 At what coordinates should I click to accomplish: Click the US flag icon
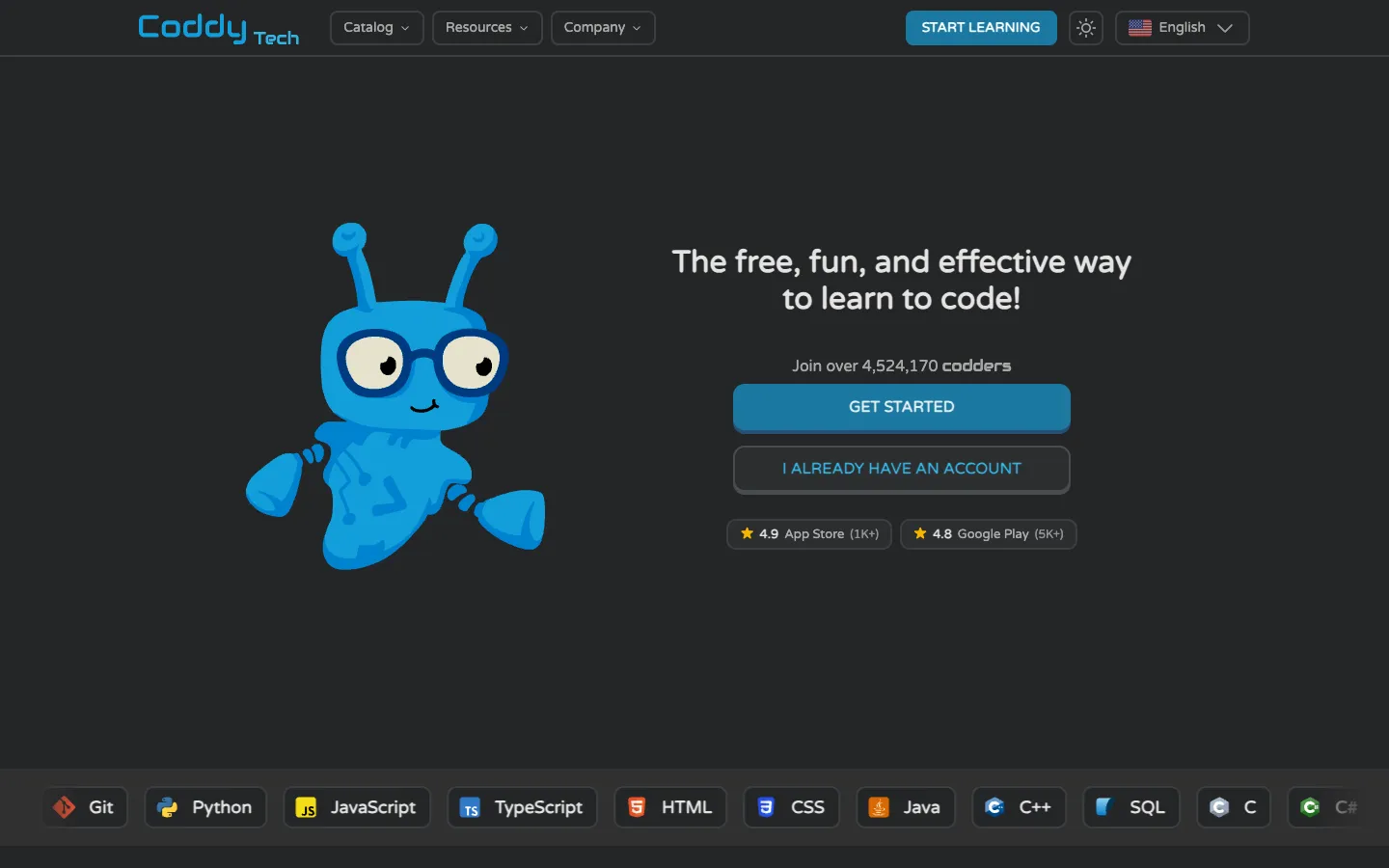[1140, 28]
